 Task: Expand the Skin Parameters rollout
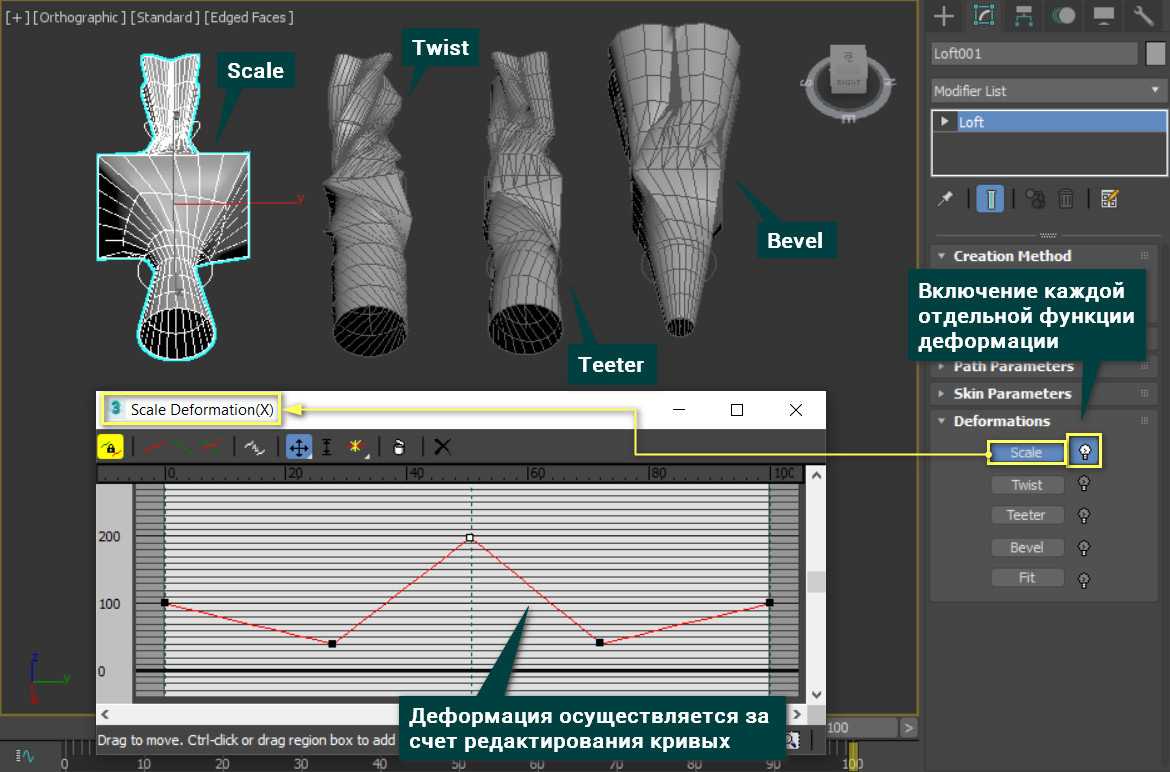coord(1011,394)
